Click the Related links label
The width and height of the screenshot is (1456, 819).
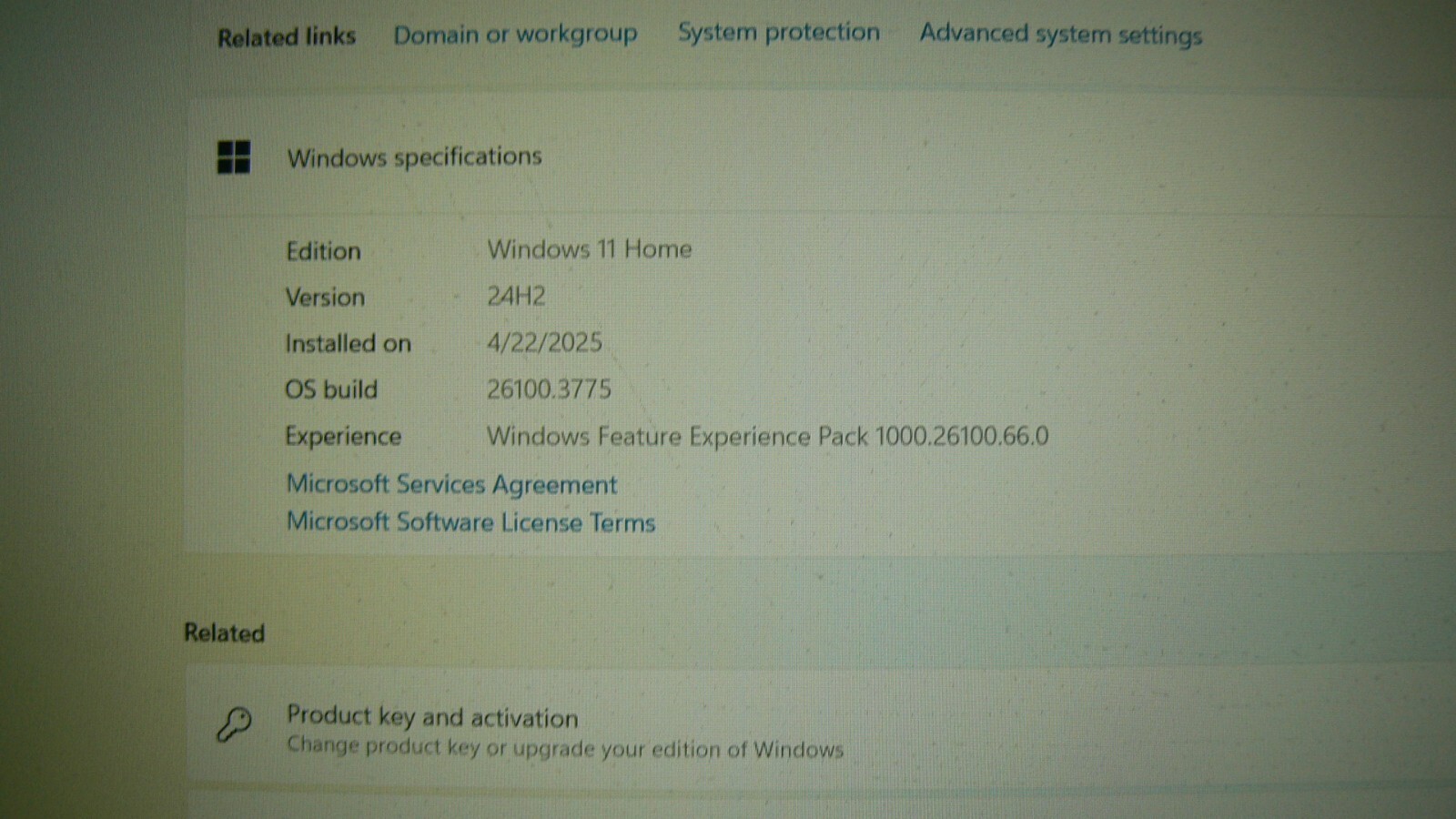click(x=286, y=37)
